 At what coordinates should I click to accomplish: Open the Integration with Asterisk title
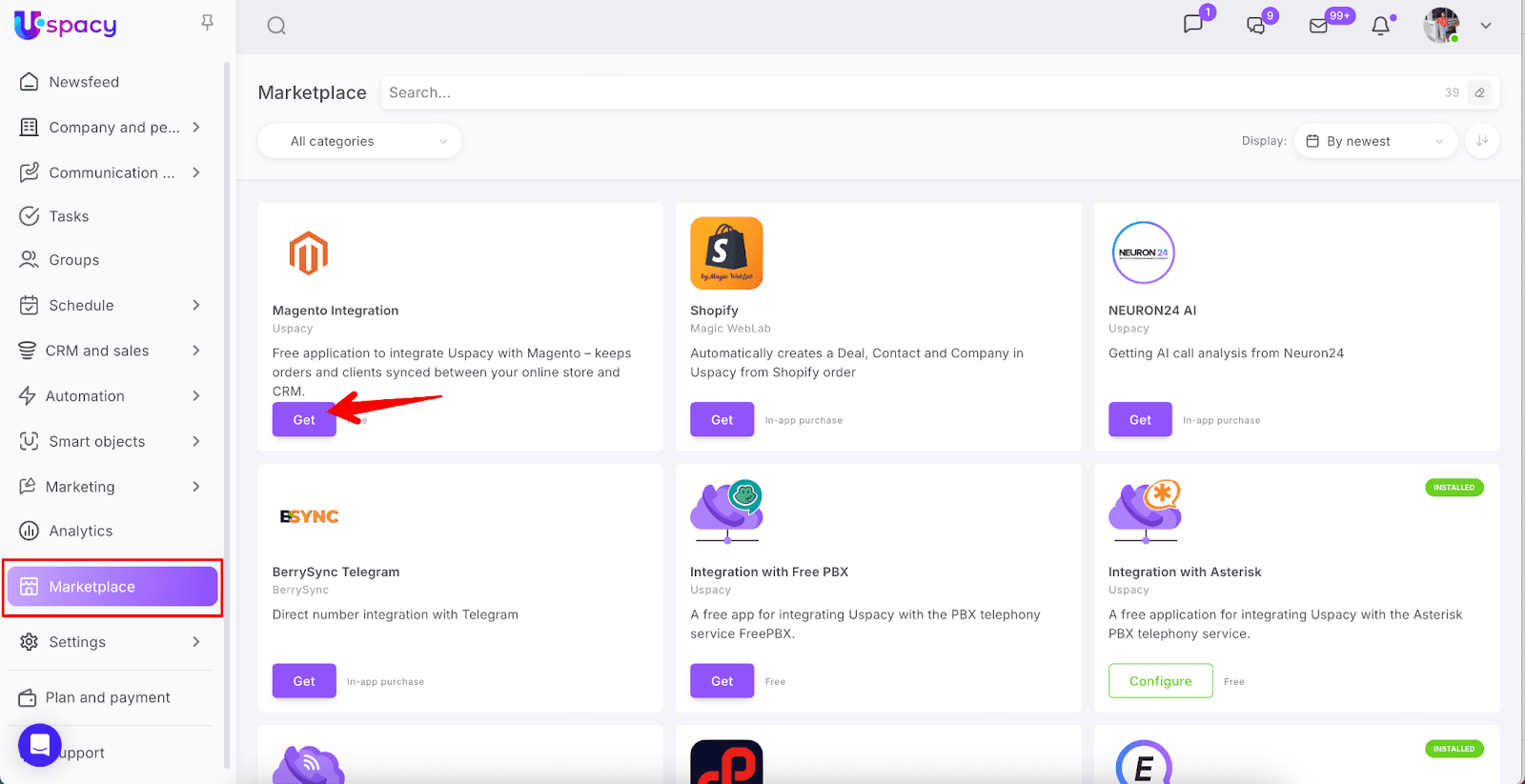point(1185,573)
